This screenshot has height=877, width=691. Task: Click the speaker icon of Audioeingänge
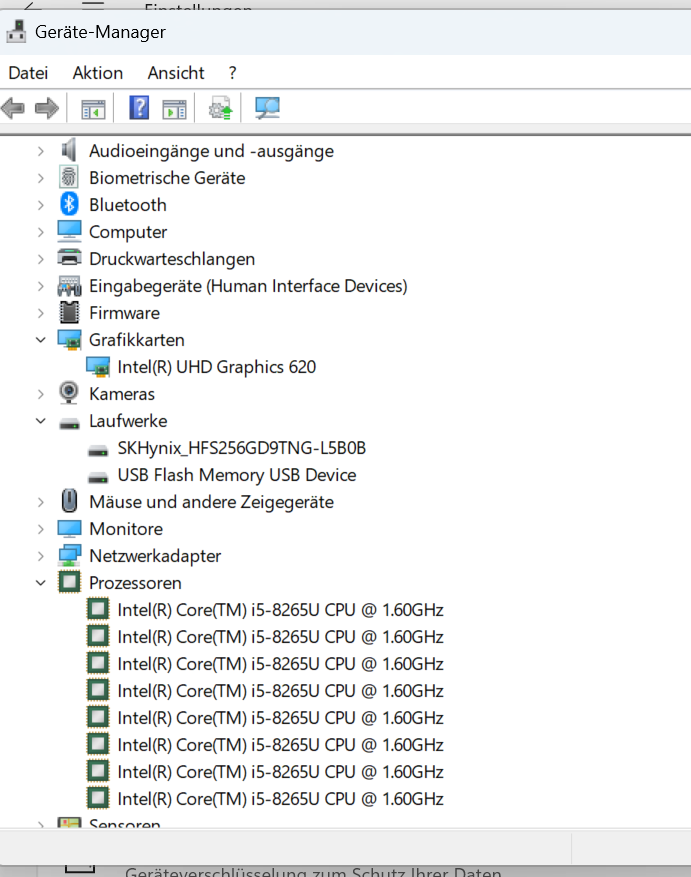tap(69, 150)
